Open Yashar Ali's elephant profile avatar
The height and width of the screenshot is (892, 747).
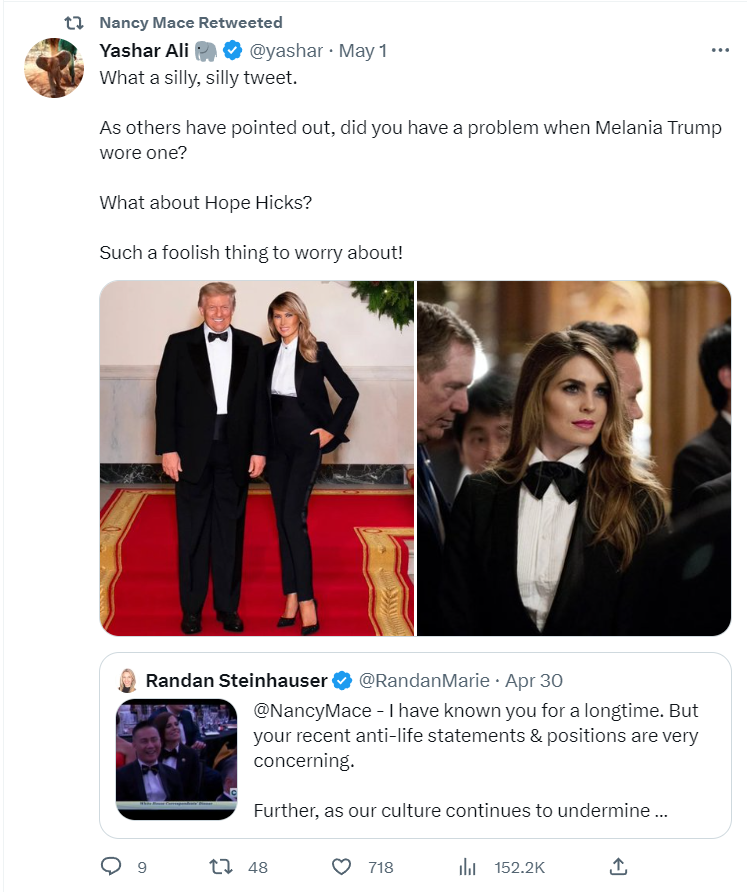pyautogui.click(x=54, y=68)
